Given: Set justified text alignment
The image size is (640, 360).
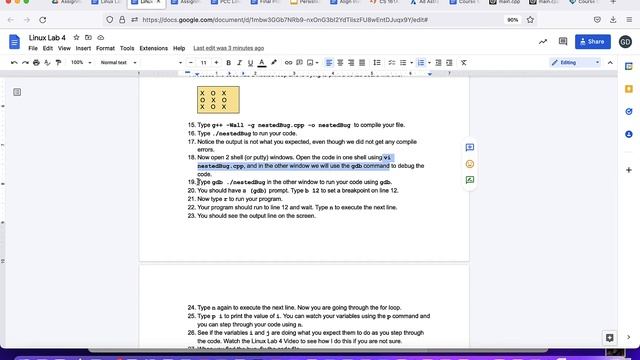Looking at the screenshot, I should pyautogui.click(x=362, y=62).
